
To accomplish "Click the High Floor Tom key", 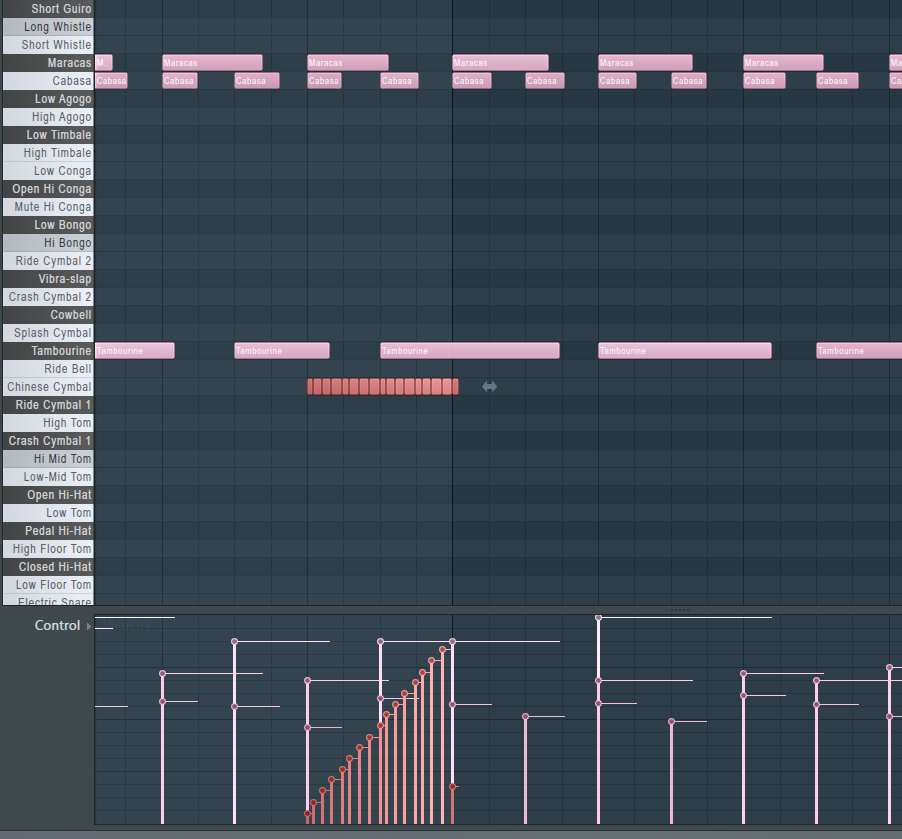I will tap(48, 548).
